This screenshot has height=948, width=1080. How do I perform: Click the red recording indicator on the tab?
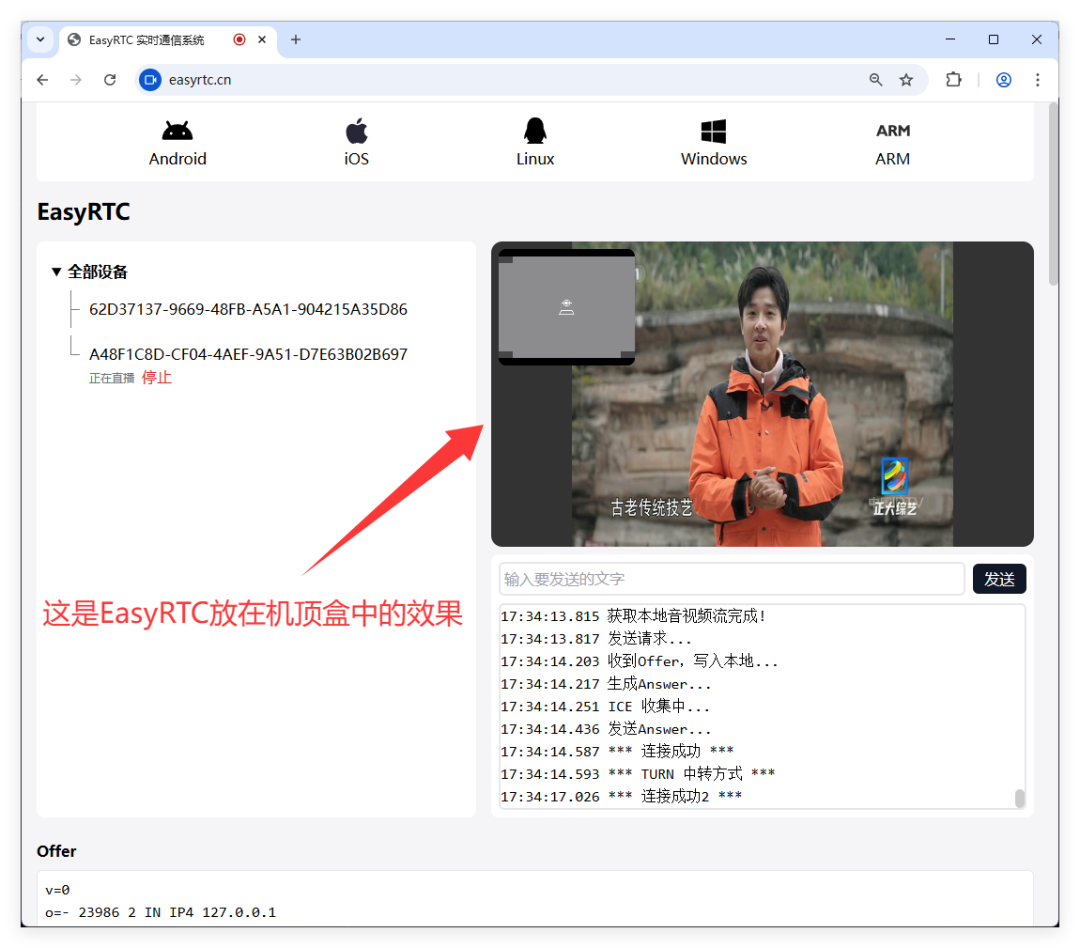[x=239, y=39]
